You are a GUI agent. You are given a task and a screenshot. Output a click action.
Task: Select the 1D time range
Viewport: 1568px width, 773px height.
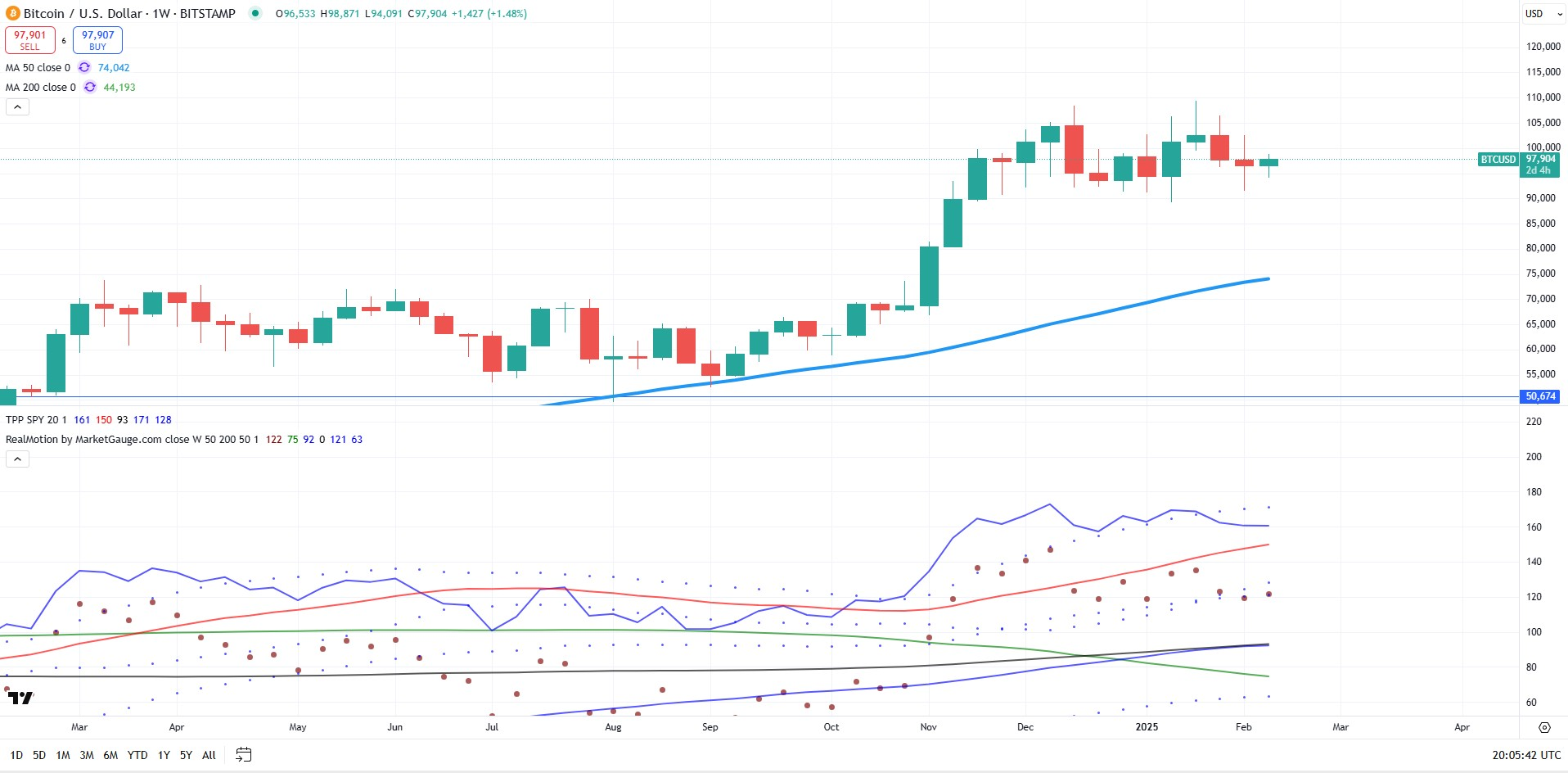tap(16, 755)
